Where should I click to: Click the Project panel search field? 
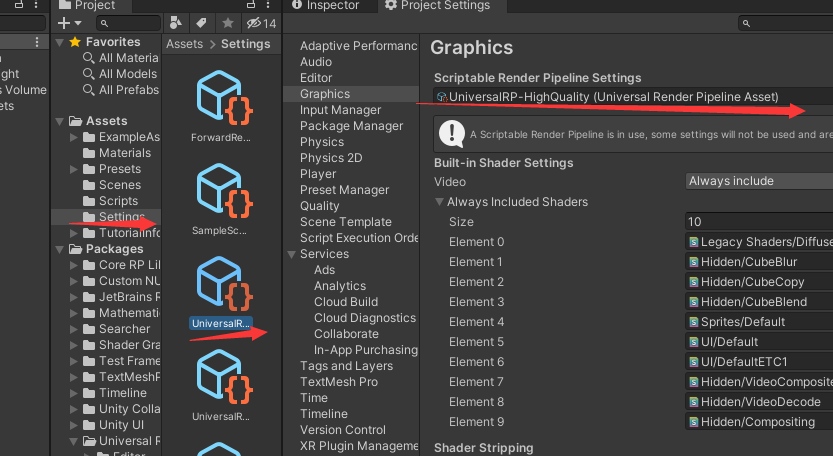(x=129, y=23)
